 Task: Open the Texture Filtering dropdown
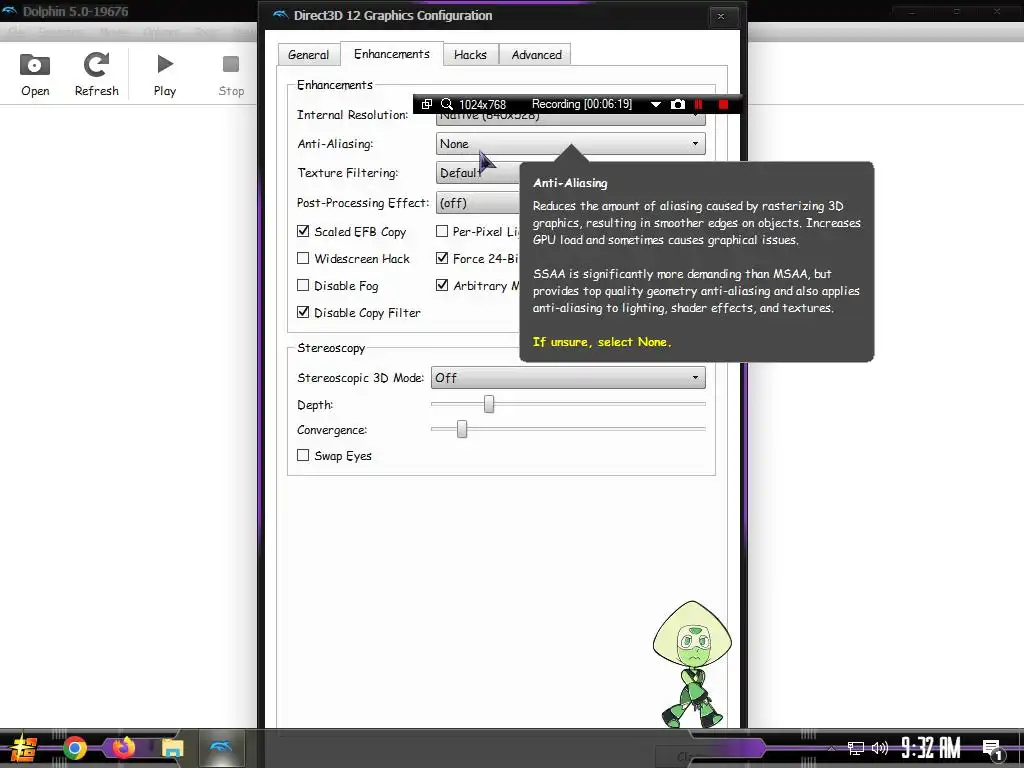point(478,173)
